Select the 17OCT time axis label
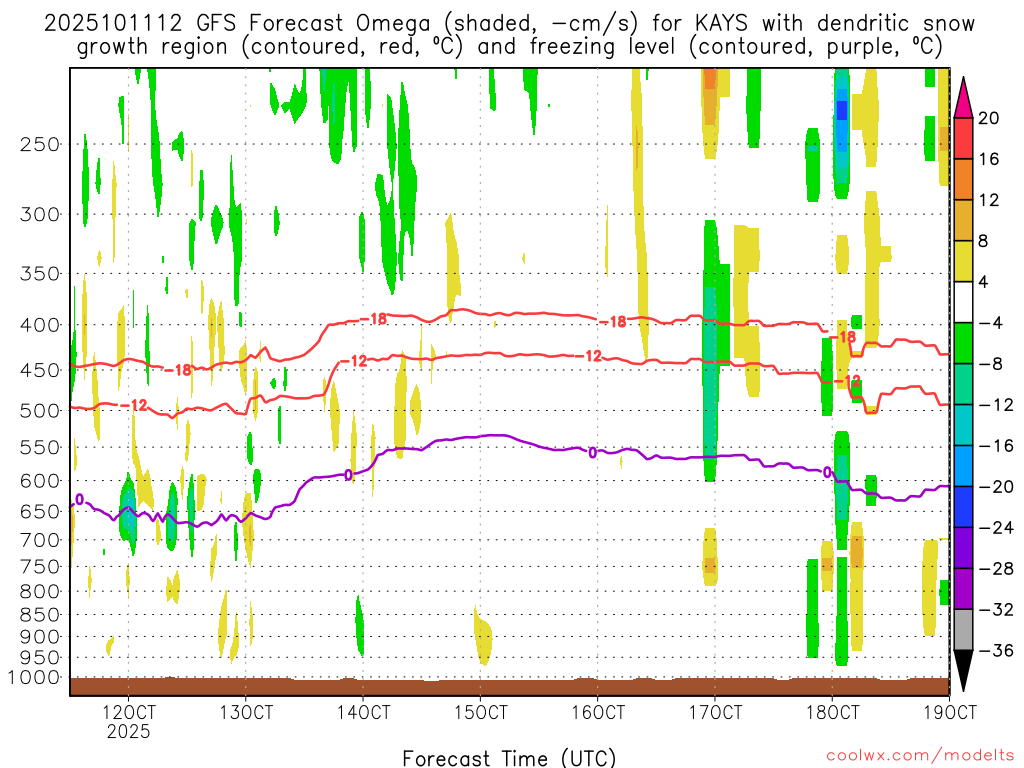This screenshot has width=1024, height=768. point(714,712)
